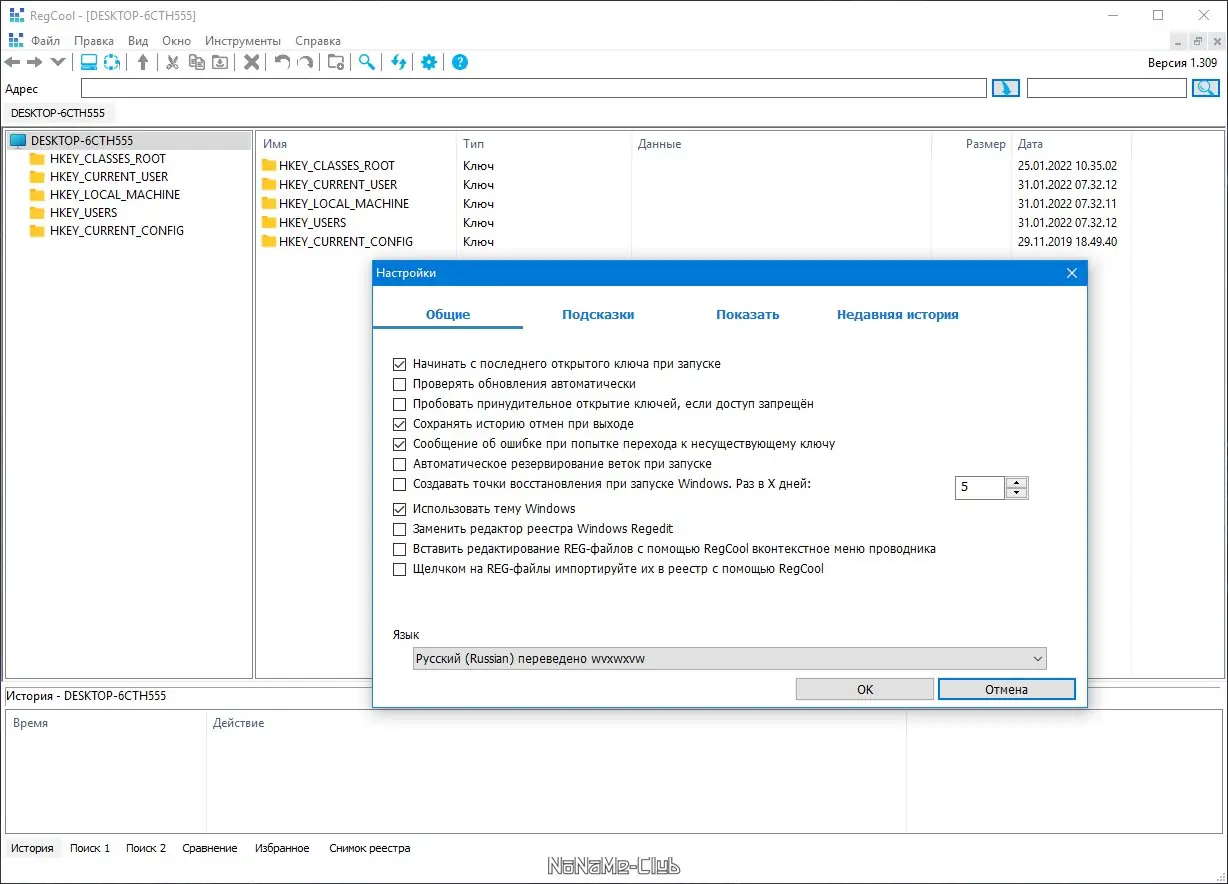Enable creating restore points at Windows startup

pos(400,484)
